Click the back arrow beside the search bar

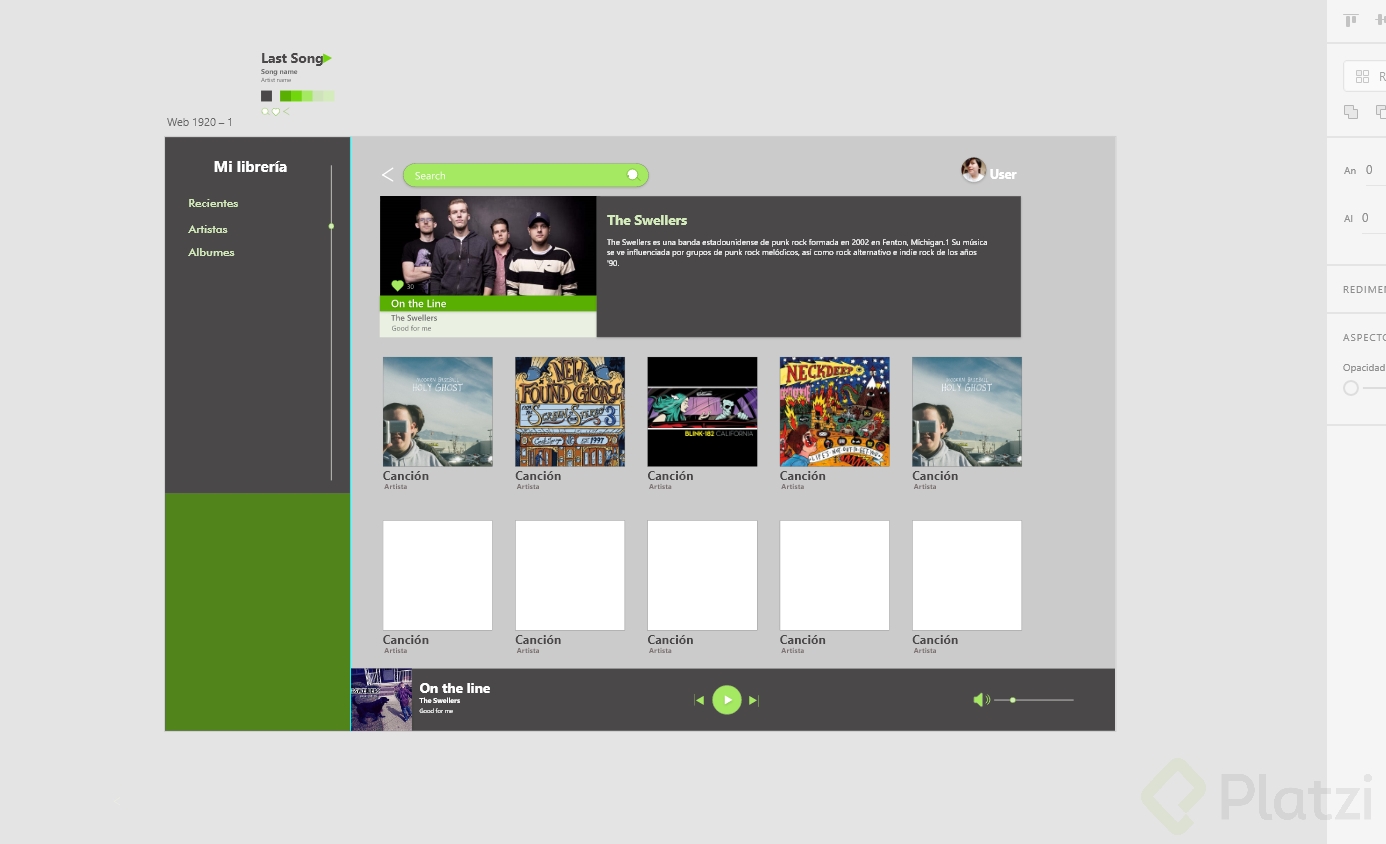pyautogui.click(x=388, y=175)
